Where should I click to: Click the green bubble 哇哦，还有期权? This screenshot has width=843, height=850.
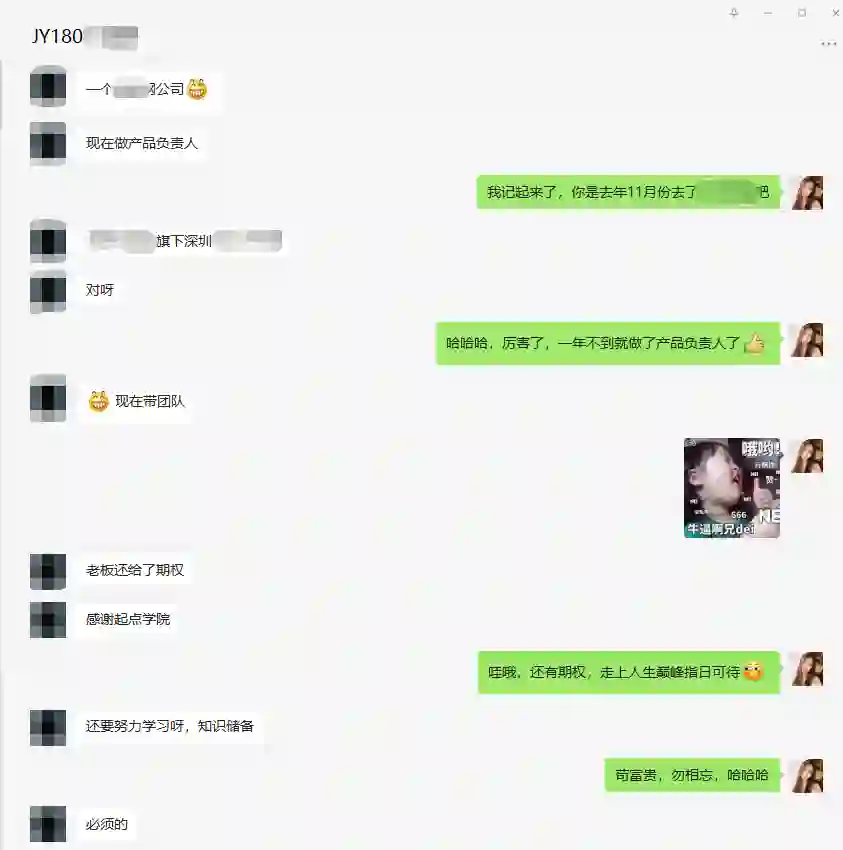pos(629,672)
